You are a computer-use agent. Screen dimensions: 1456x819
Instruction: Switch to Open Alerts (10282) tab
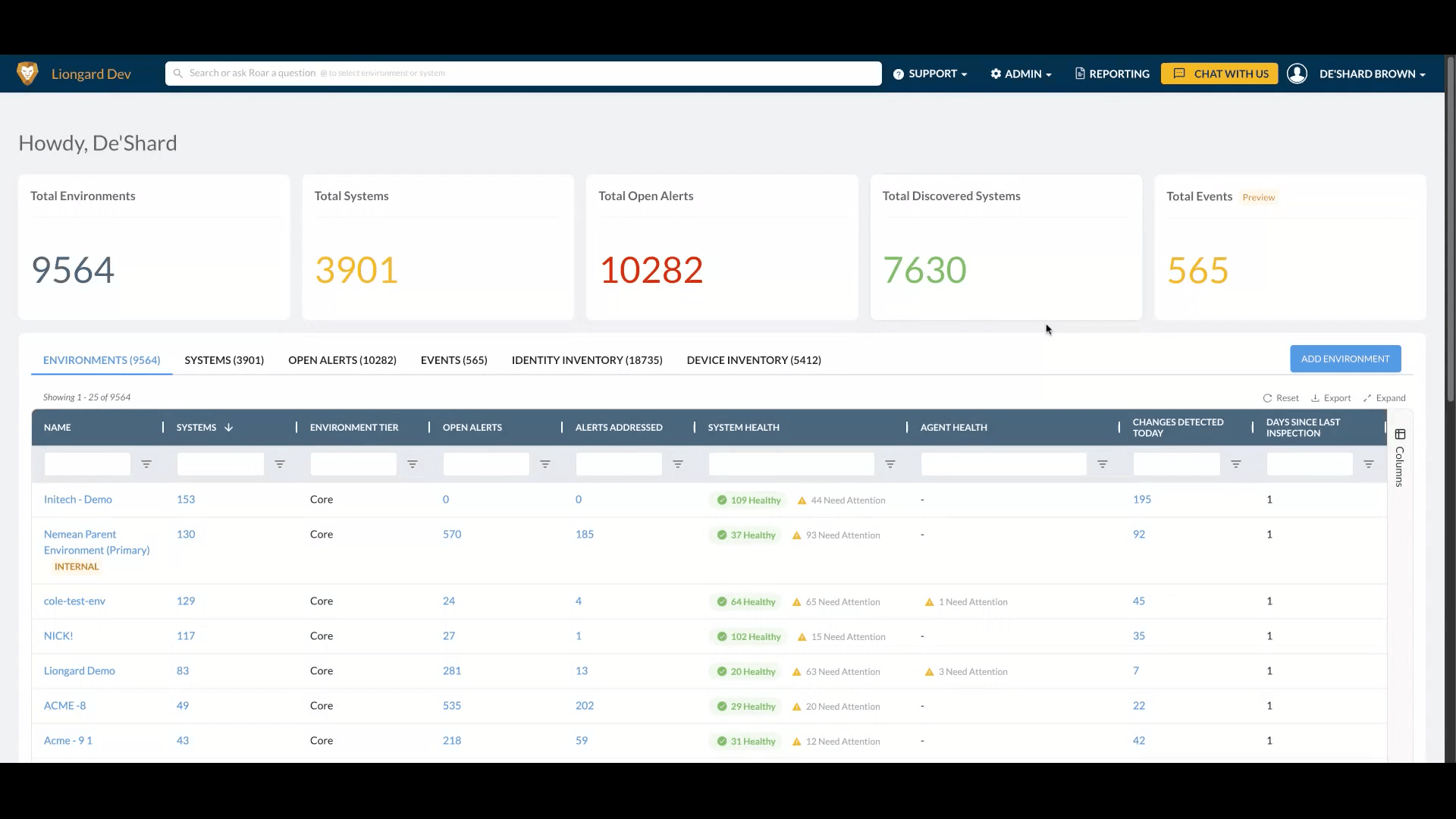pos(342,360)
